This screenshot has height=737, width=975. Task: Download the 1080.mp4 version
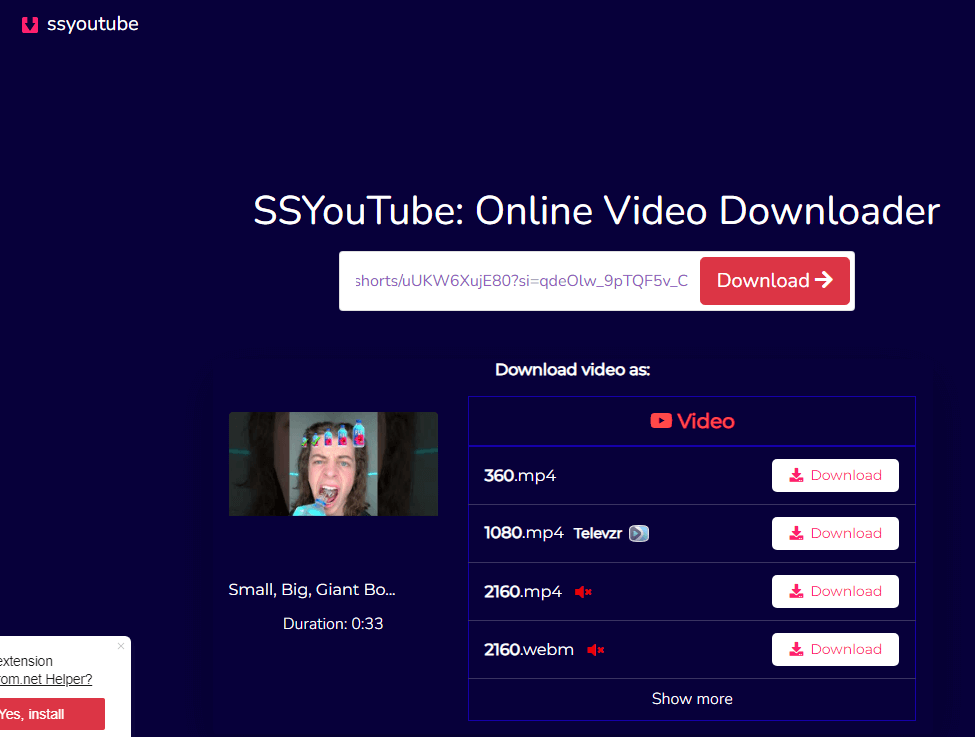tap(835, 534)
